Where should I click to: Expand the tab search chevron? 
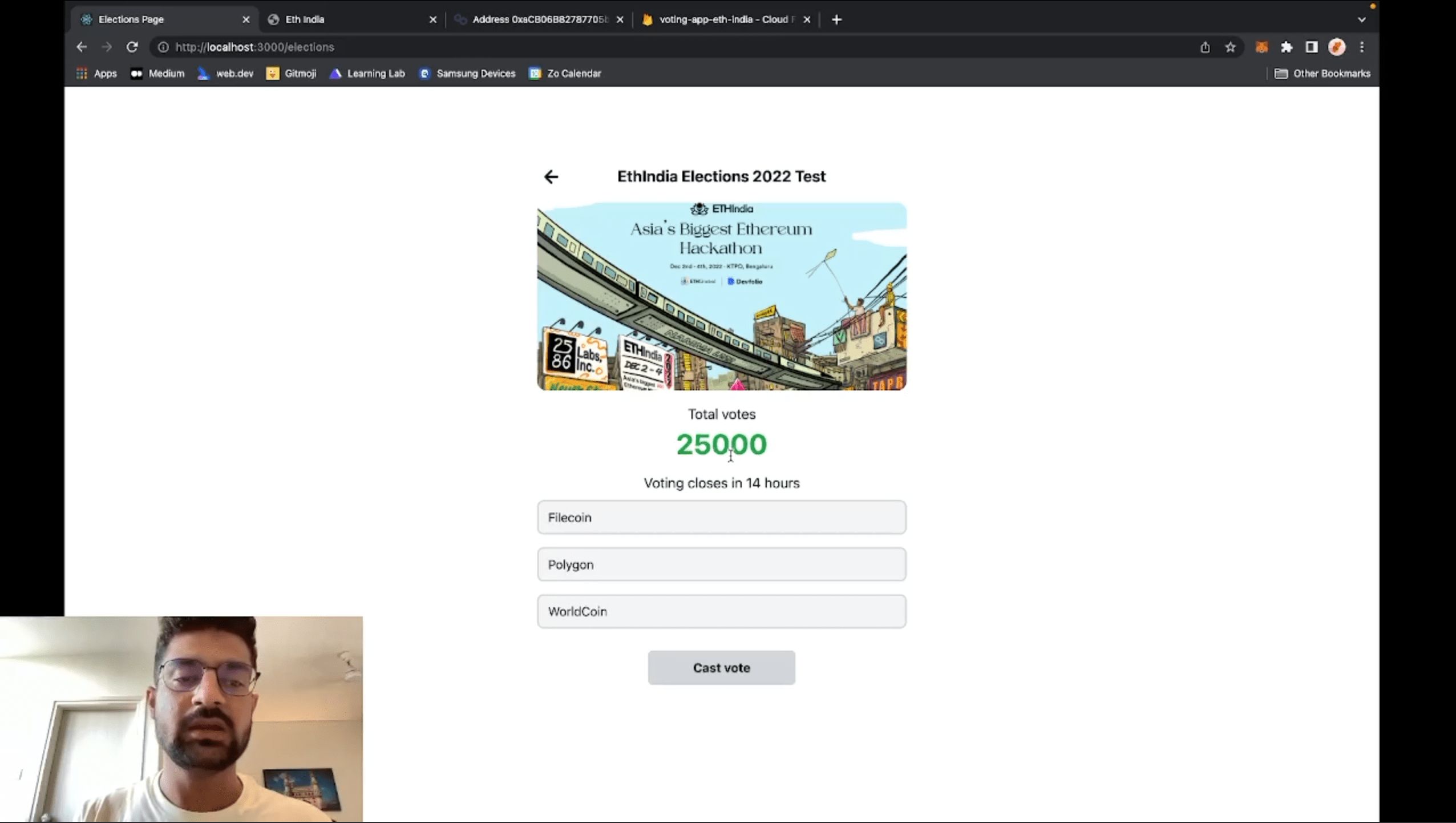click(x=1362, y=19)
